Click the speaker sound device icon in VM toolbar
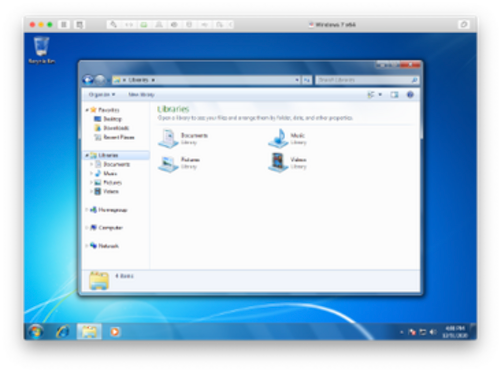Viewport: 500px width, 372px height. point(204,25)
